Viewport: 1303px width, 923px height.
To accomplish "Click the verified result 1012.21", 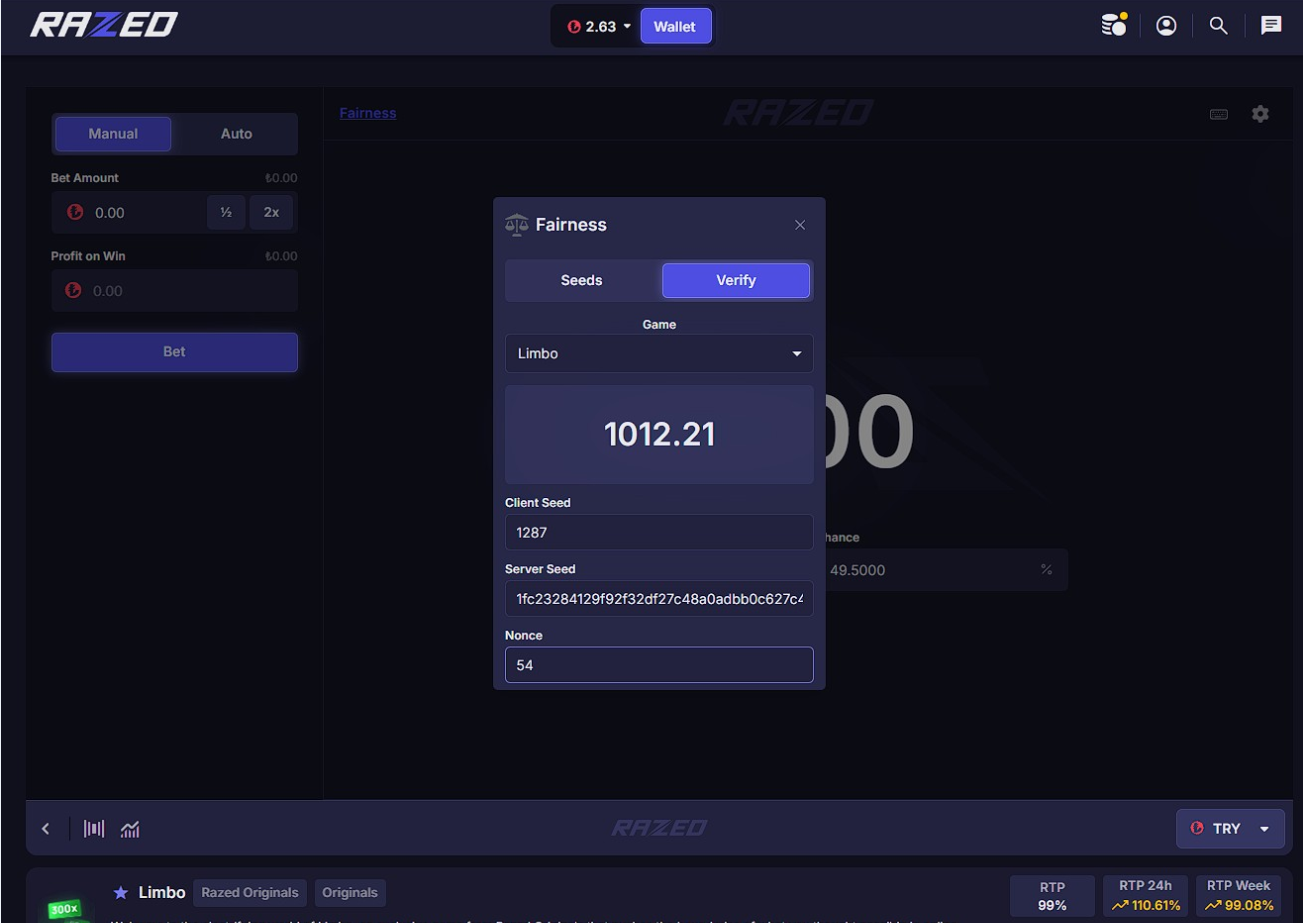I will point(659,434).
